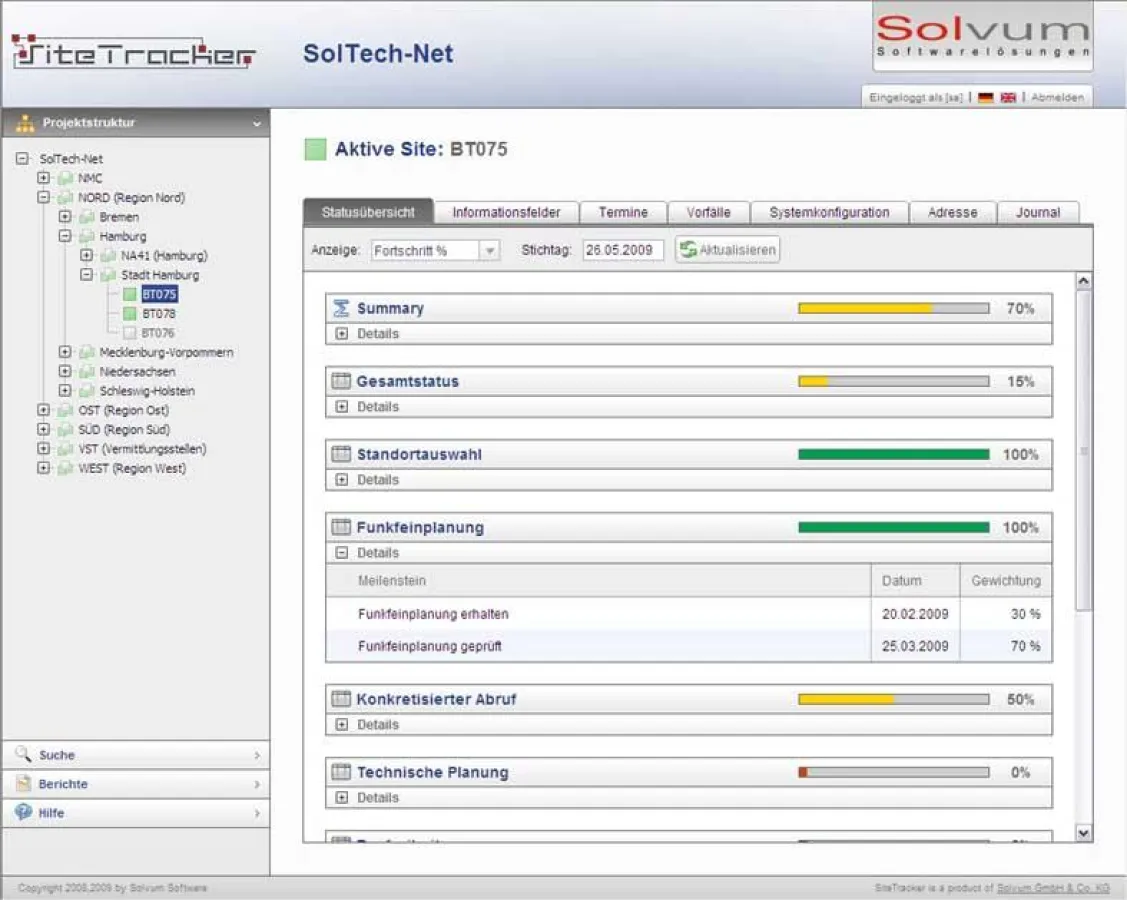The image size is (1127, 900).
Task: Switch to the Termine tab
Action: (x=623, y=212)
